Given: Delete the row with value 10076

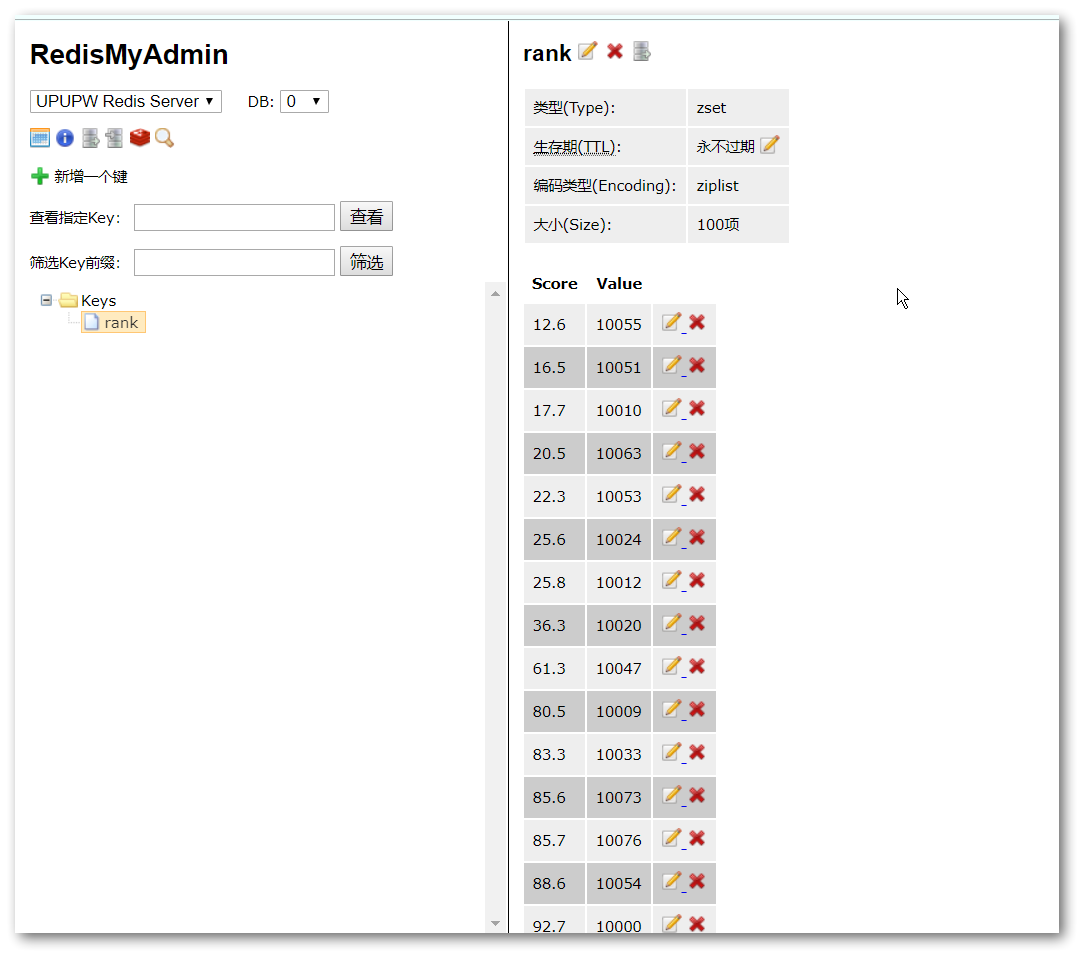Looking at the screenshot, I should click(x=697, y=839).
